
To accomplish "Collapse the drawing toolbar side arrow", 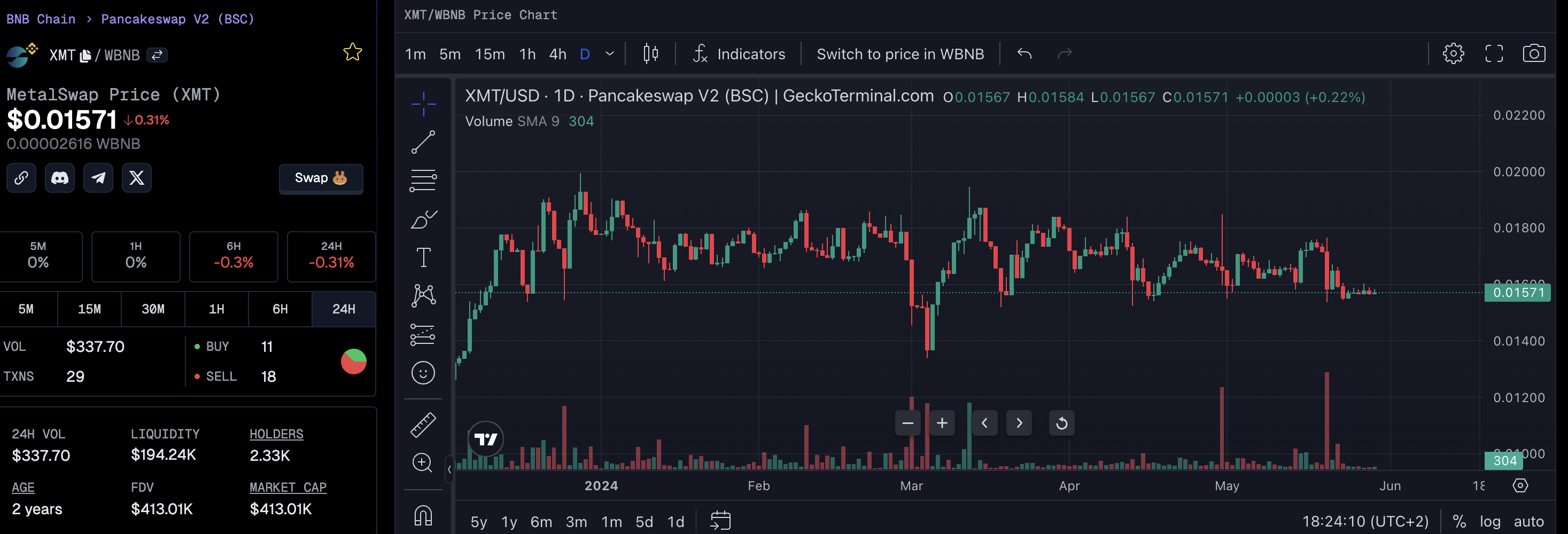I will [448, 469].
